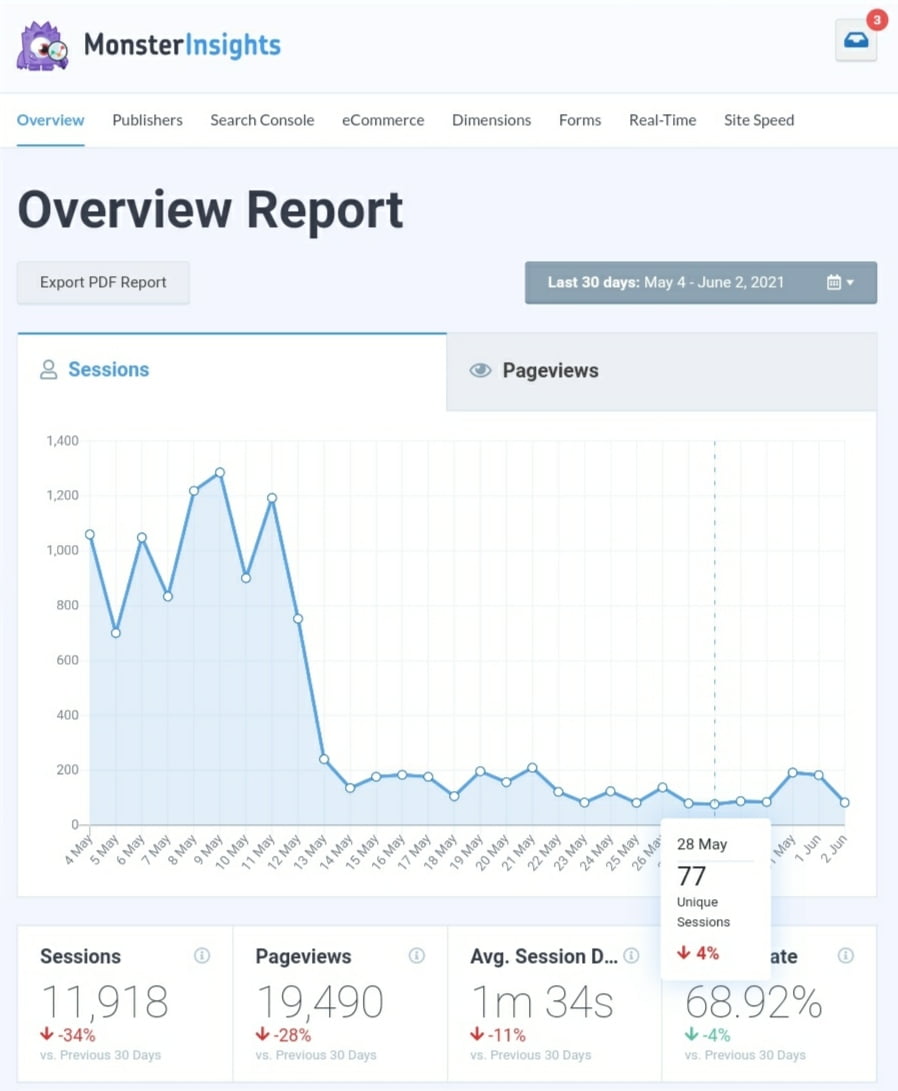Select the Sessions chart tab

tap(232, 371)
